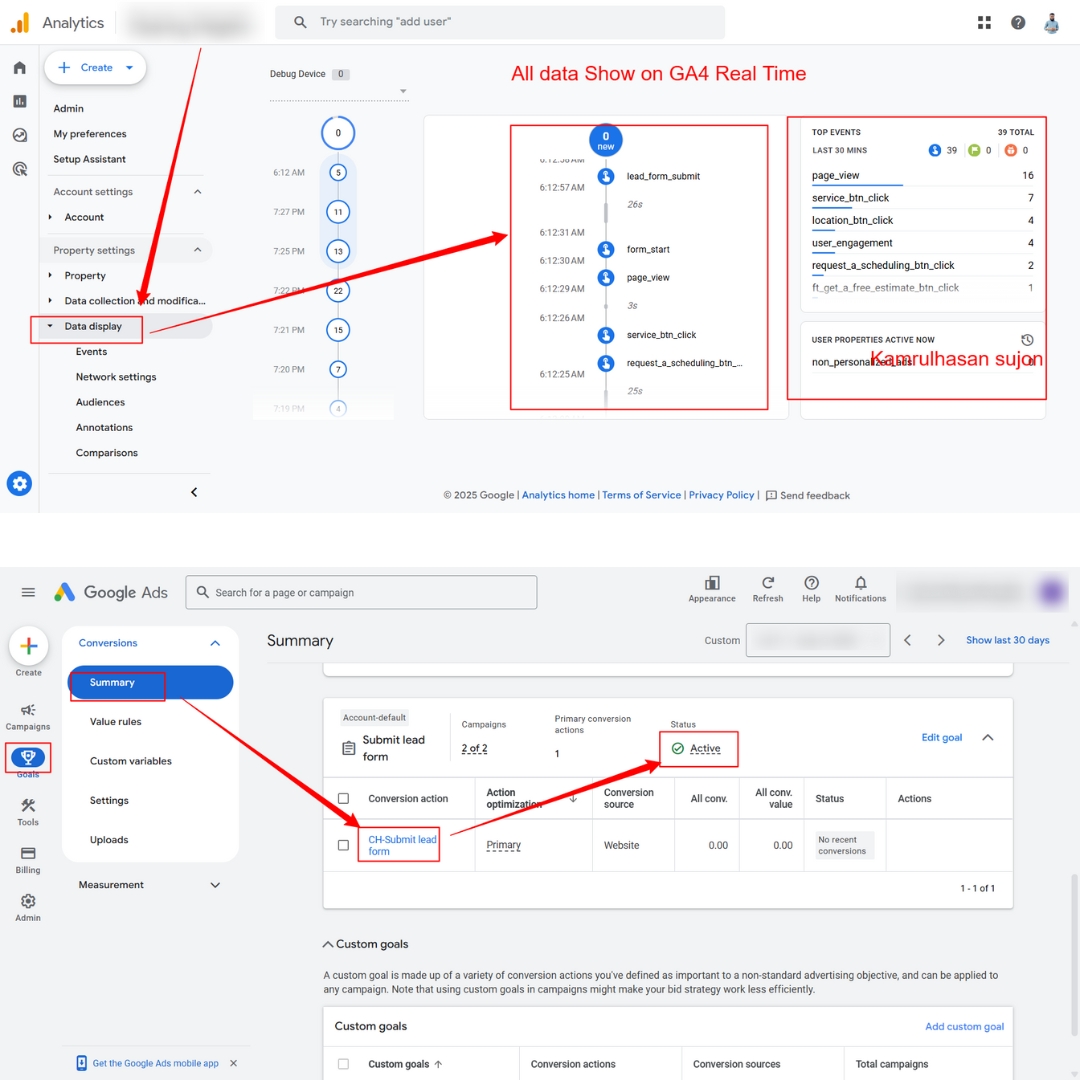Dismiss the Google Ads mobile app banner

[x=233, y=1063]
